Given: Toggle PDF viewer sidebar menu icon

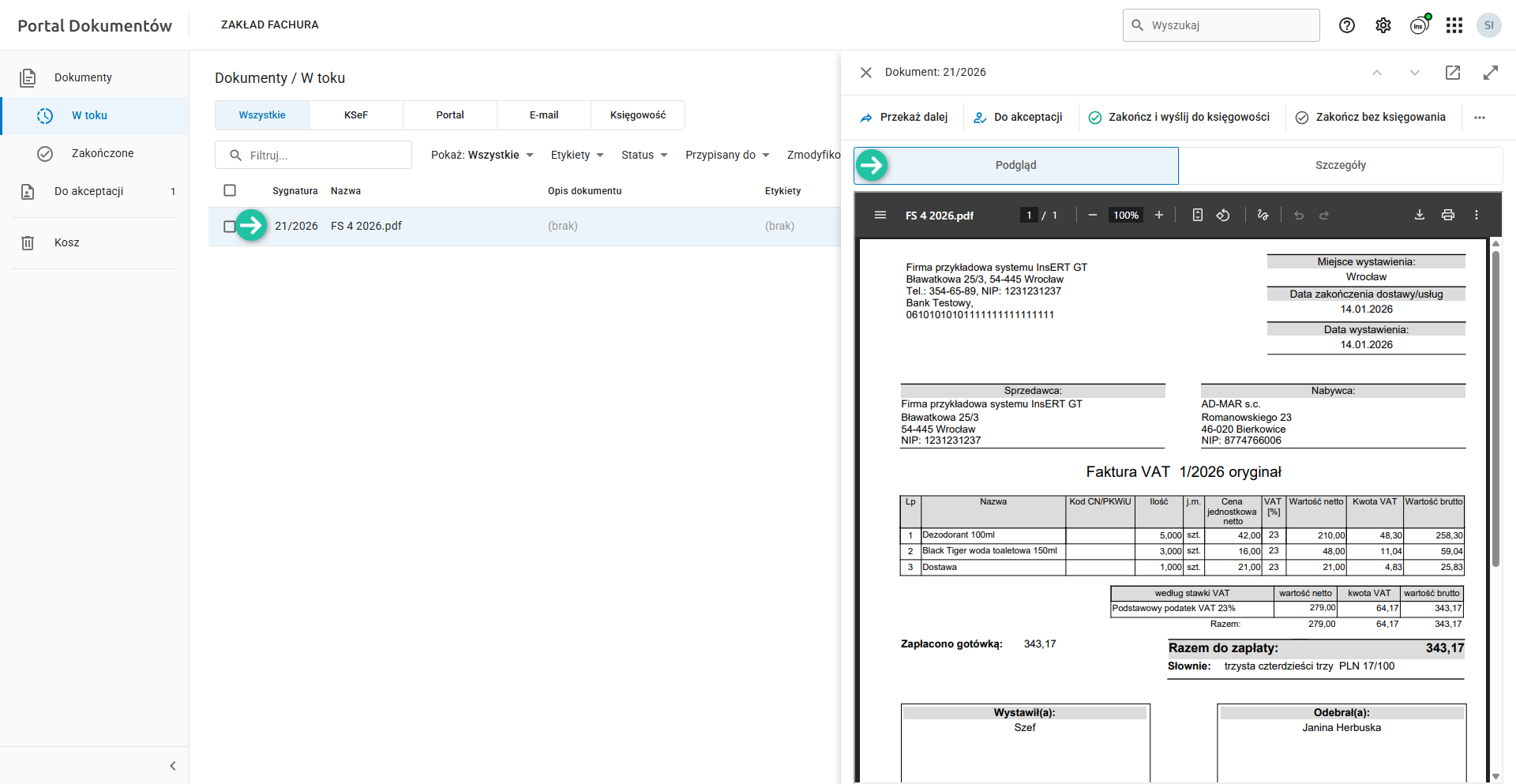Looking at the screenshot, I should (x=880, y=215).
